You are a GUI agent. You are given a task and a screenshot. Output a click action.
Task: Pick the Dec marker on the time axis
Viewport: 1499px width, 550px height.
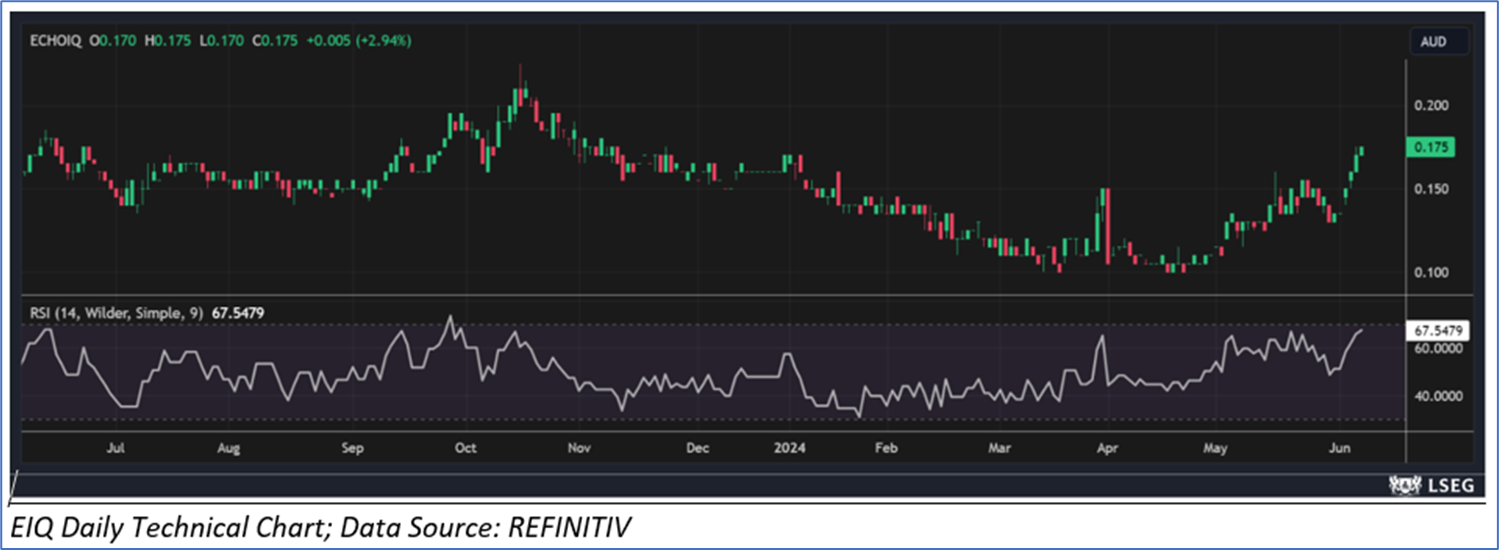point(698,448)
